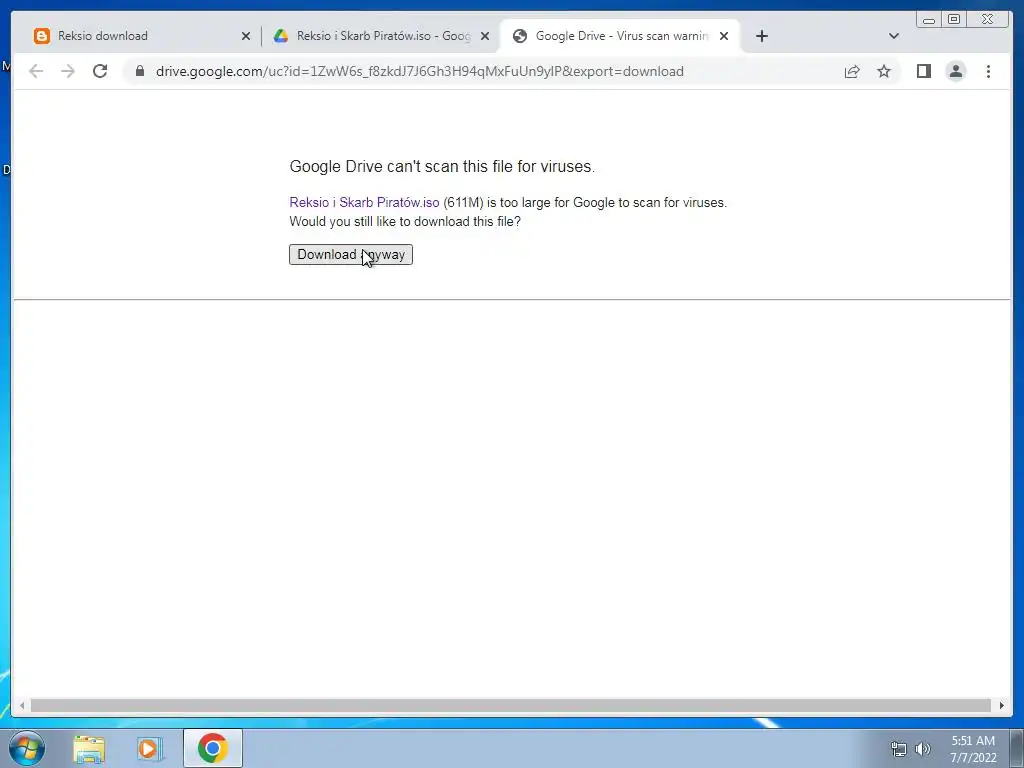Click the Chrome taskbar icon
Screen dimensions: 1024x768
[212, 748]
